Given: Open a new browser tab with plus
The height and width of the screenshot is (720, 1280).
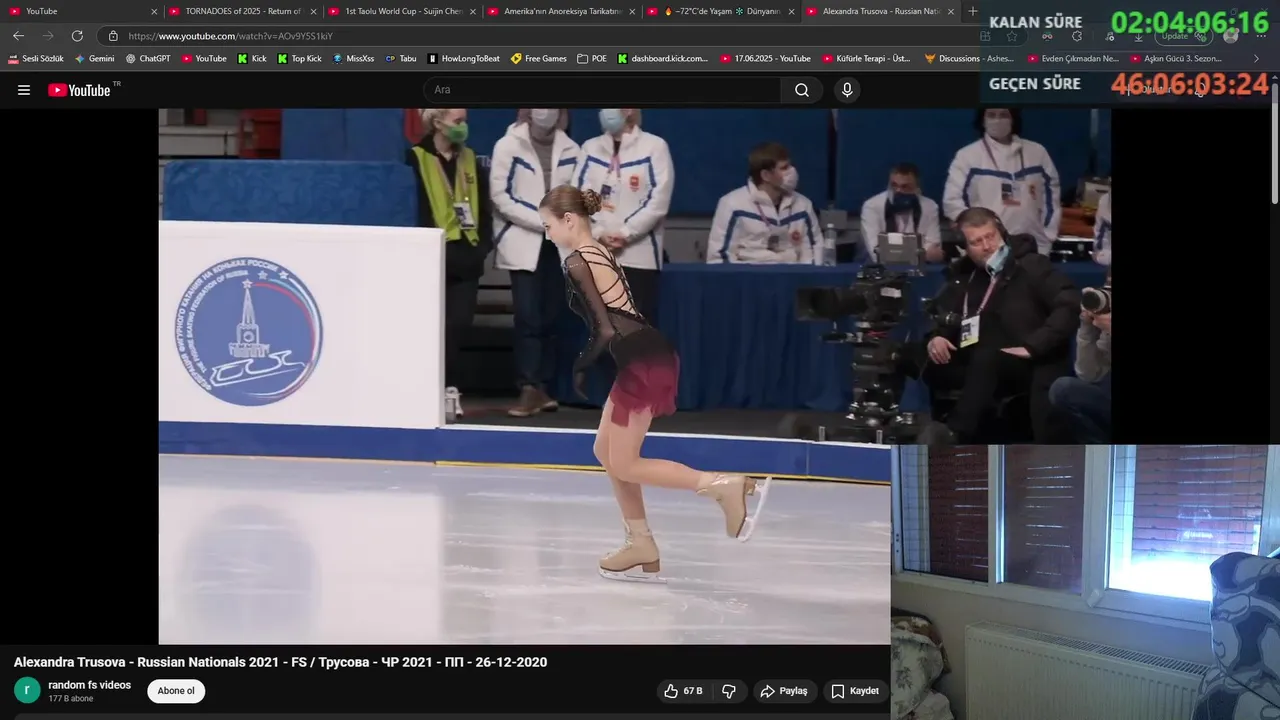Looking at the screenshot, I should point(973,11).
